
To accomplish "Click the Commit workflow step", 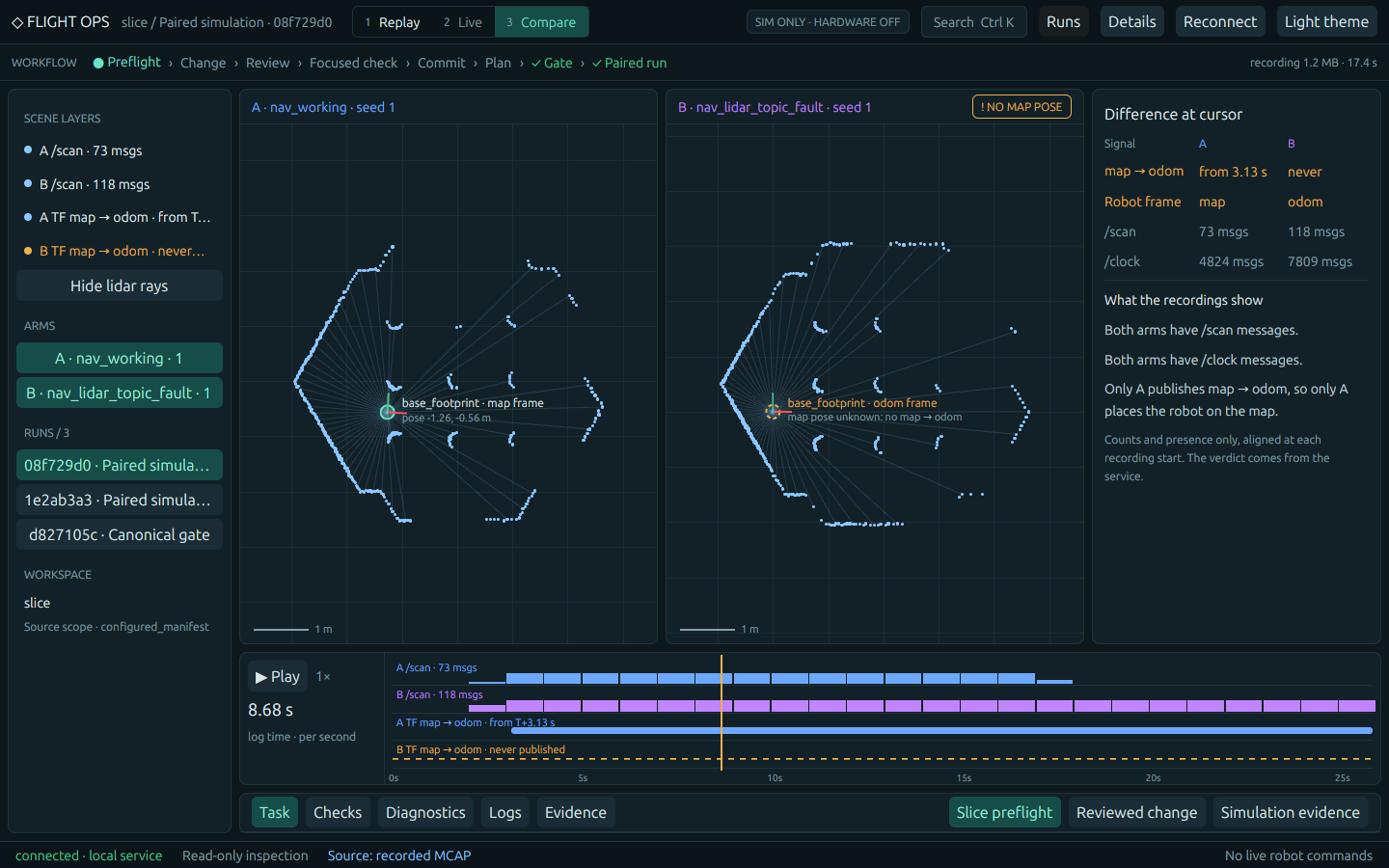I will (442, 63).
